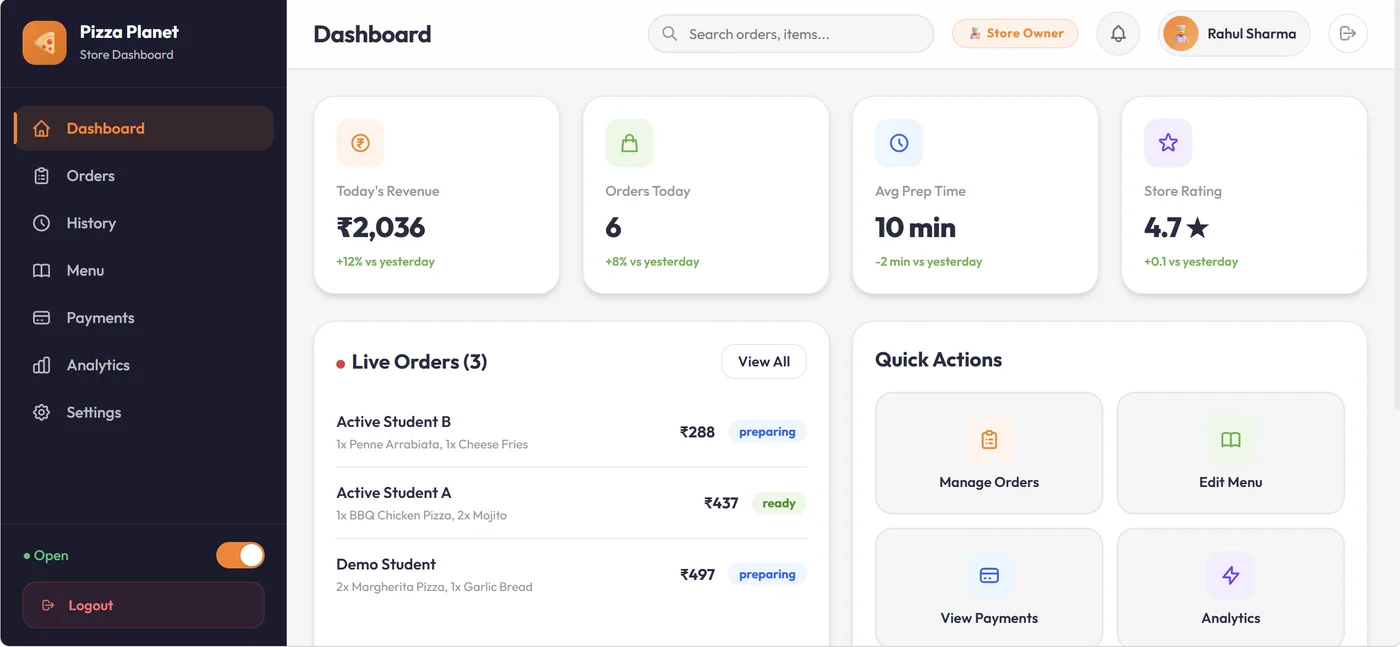Click the 1x BBQ Chicken Pizza, 2x Mojito line
The image size is (1400, 647).
pyautogui.click(x=422, y=516)
